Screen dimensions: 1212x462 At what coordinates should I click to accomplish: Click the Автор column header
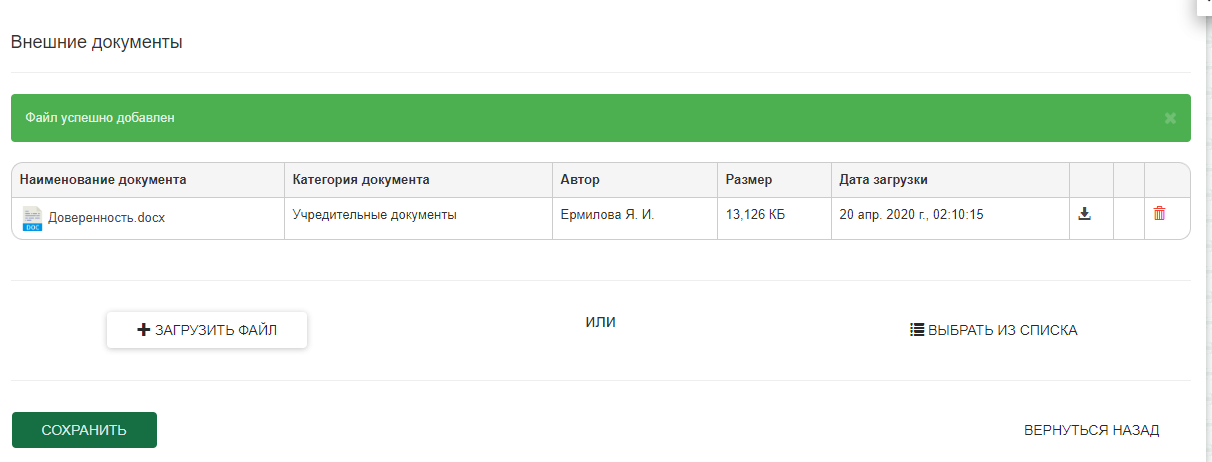coord(580,180)
